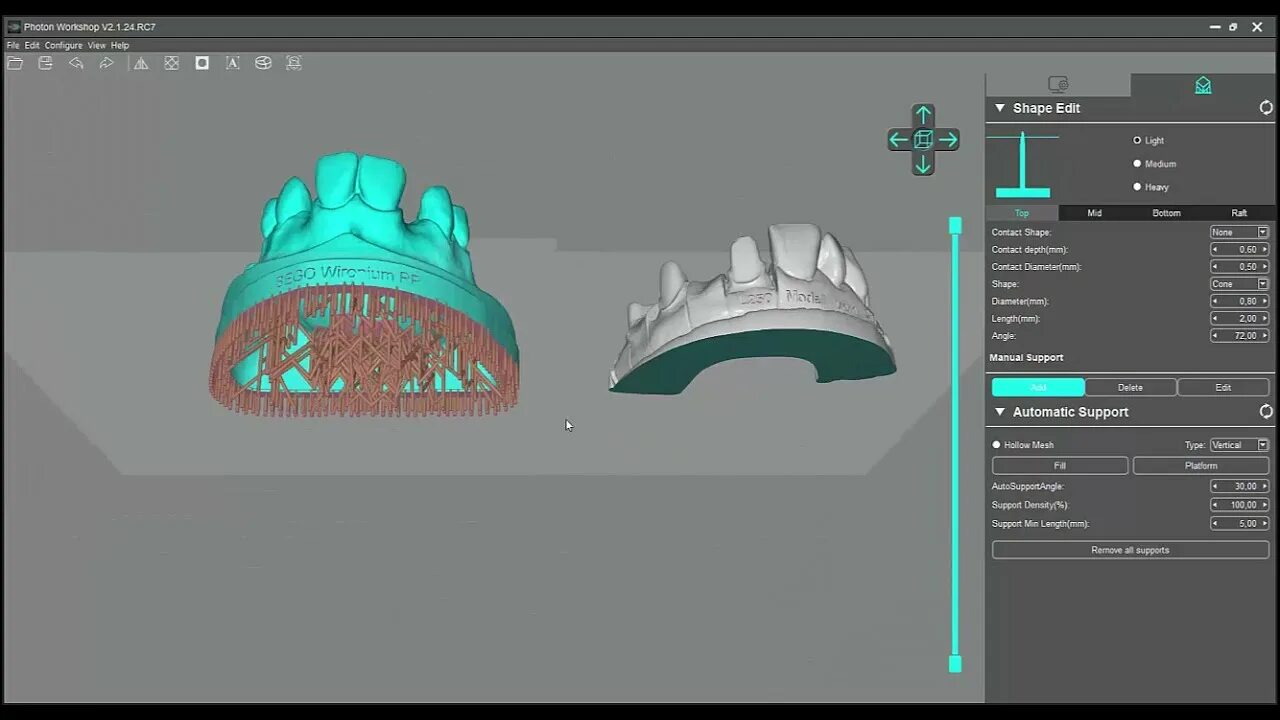This screenshot has height=720, width=1280.
Task: Select the Medium support preset
Action: pos(1137,164)
